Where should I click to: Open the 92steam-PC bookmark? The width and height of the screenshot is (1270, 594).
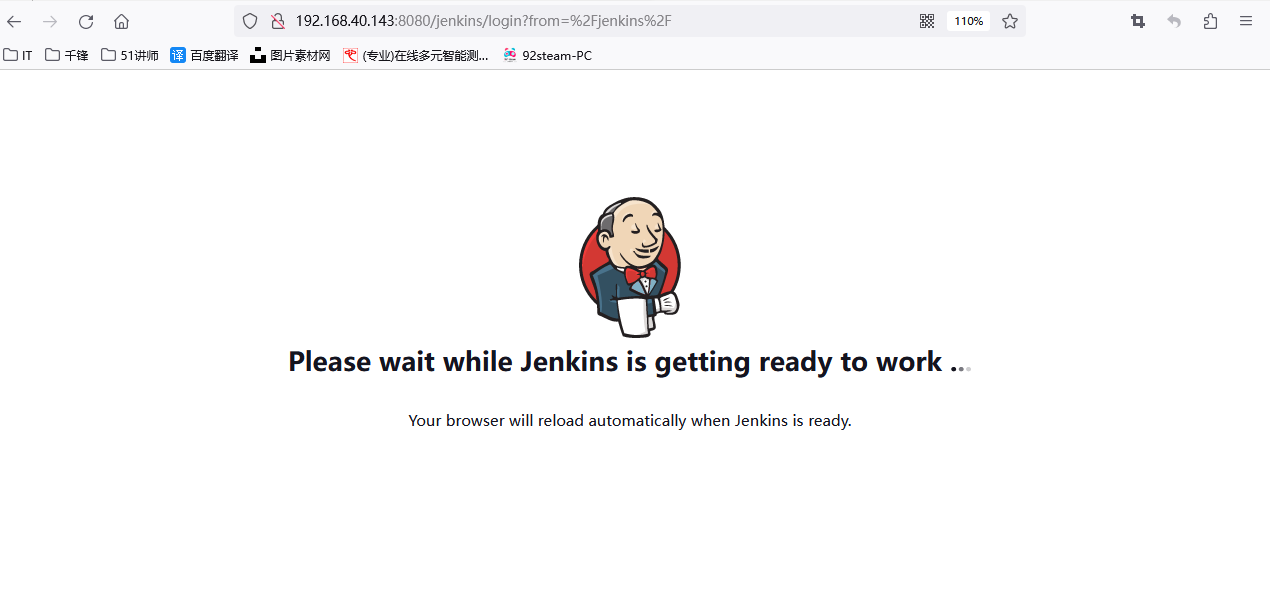[x=548, y=55]
